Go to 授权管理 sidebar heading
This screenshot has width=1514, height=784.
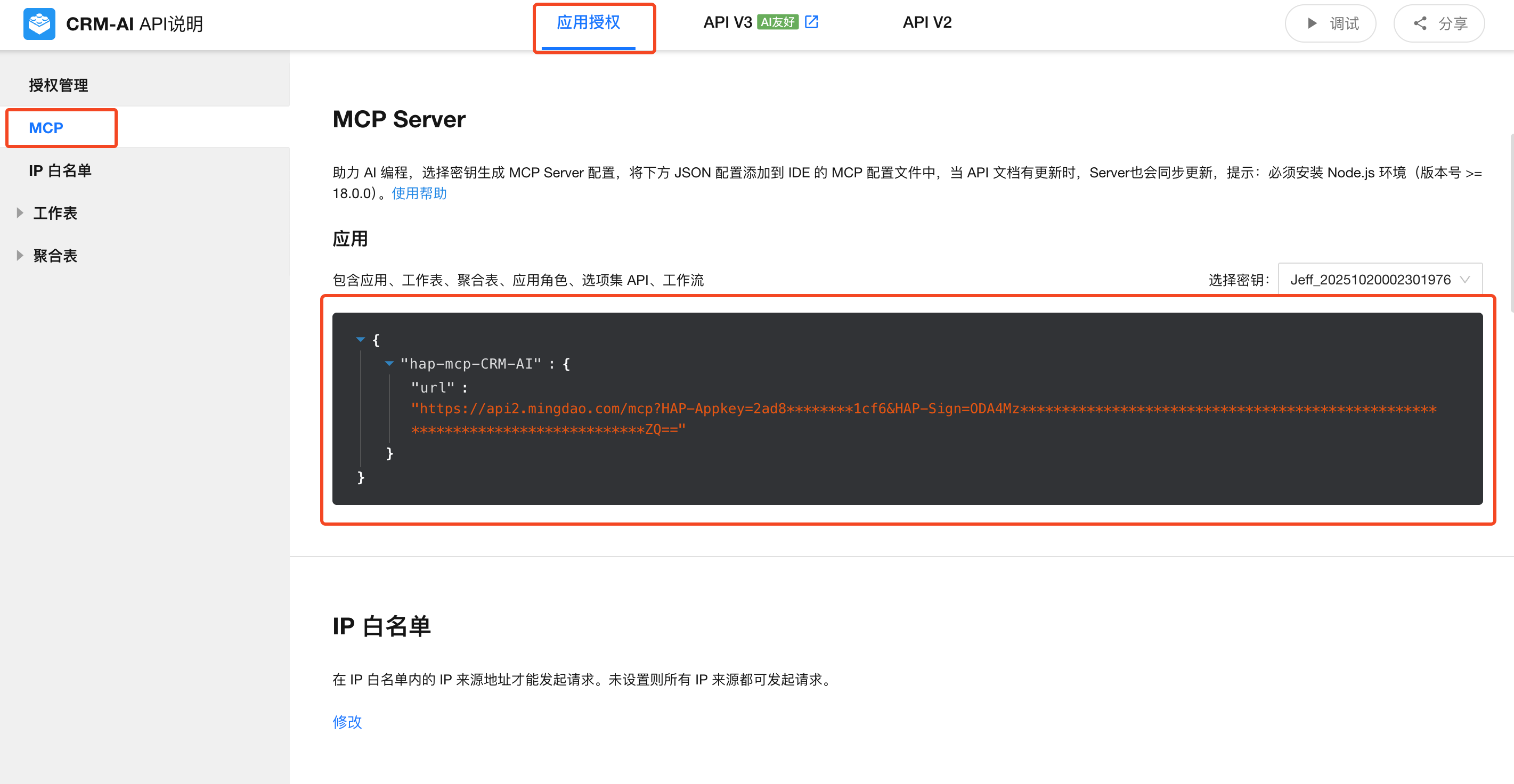click(x=58, y=85)
